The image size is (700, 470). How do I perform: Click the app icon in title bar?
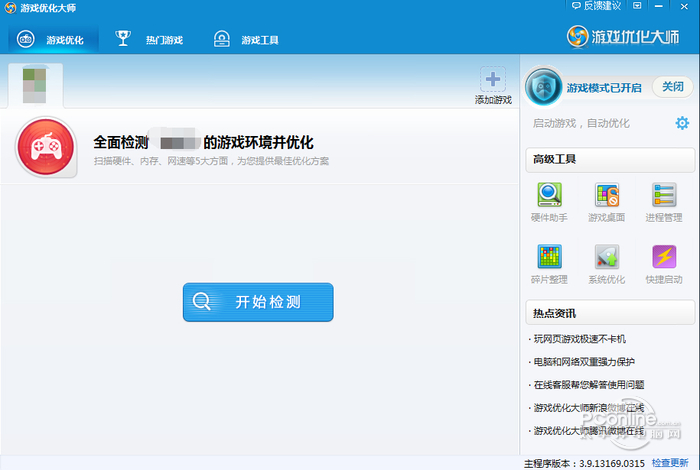tap(10, 8)
